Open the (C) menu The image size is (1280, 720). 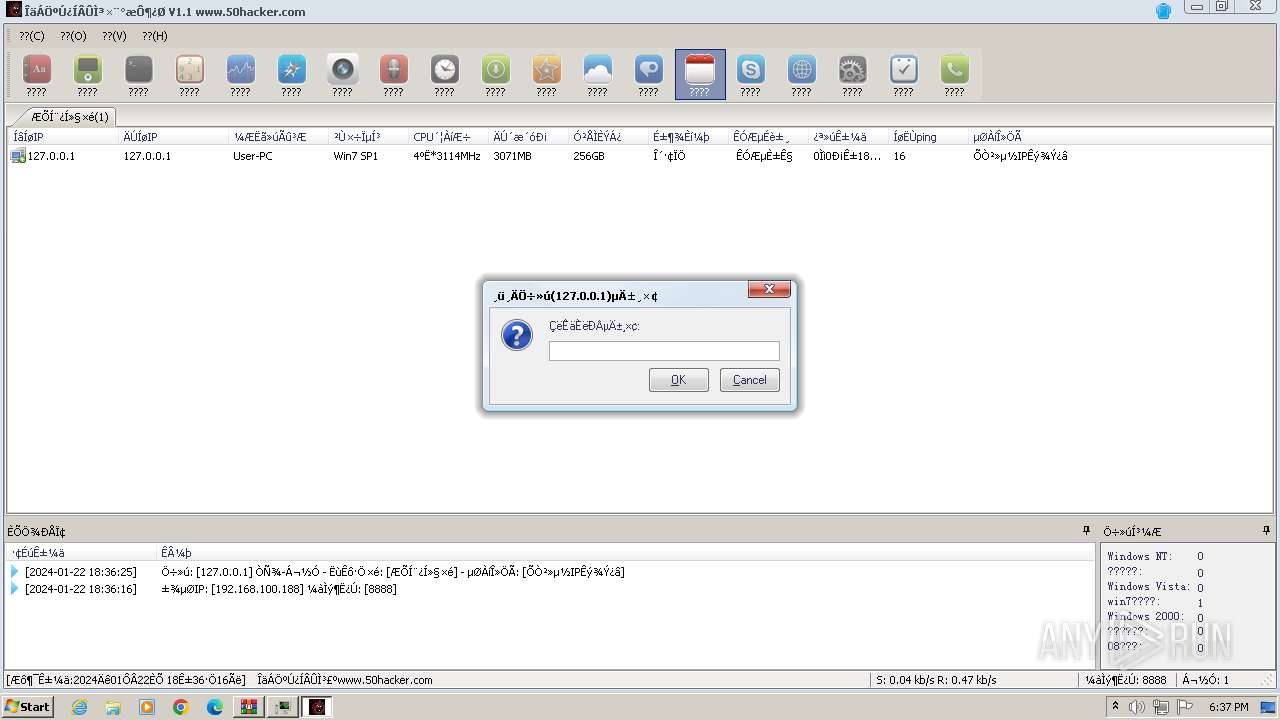pyautogui.click(x=32, y=36)
